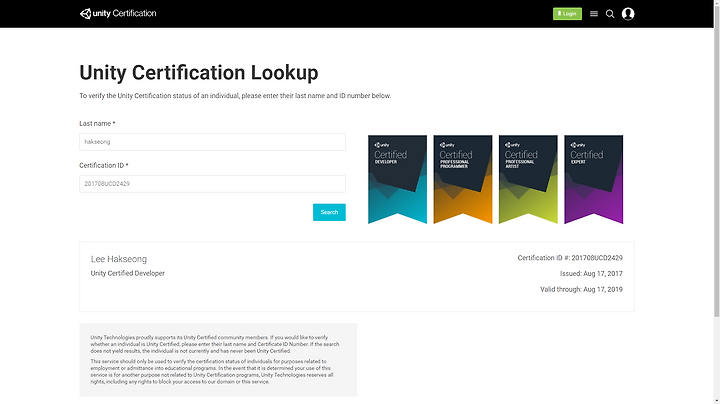Focus the Last name input field

[212, 142]
